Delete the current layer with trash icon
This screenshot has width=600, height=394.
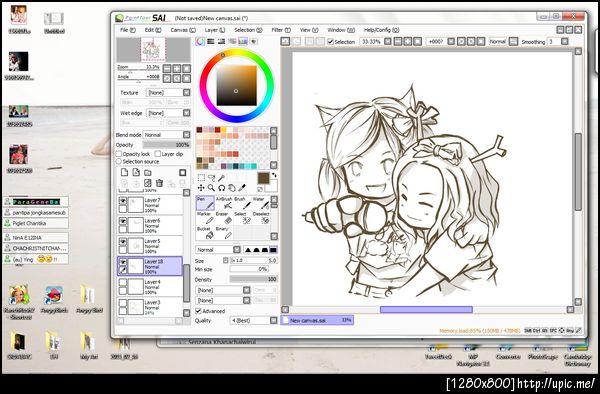[160, 183]
